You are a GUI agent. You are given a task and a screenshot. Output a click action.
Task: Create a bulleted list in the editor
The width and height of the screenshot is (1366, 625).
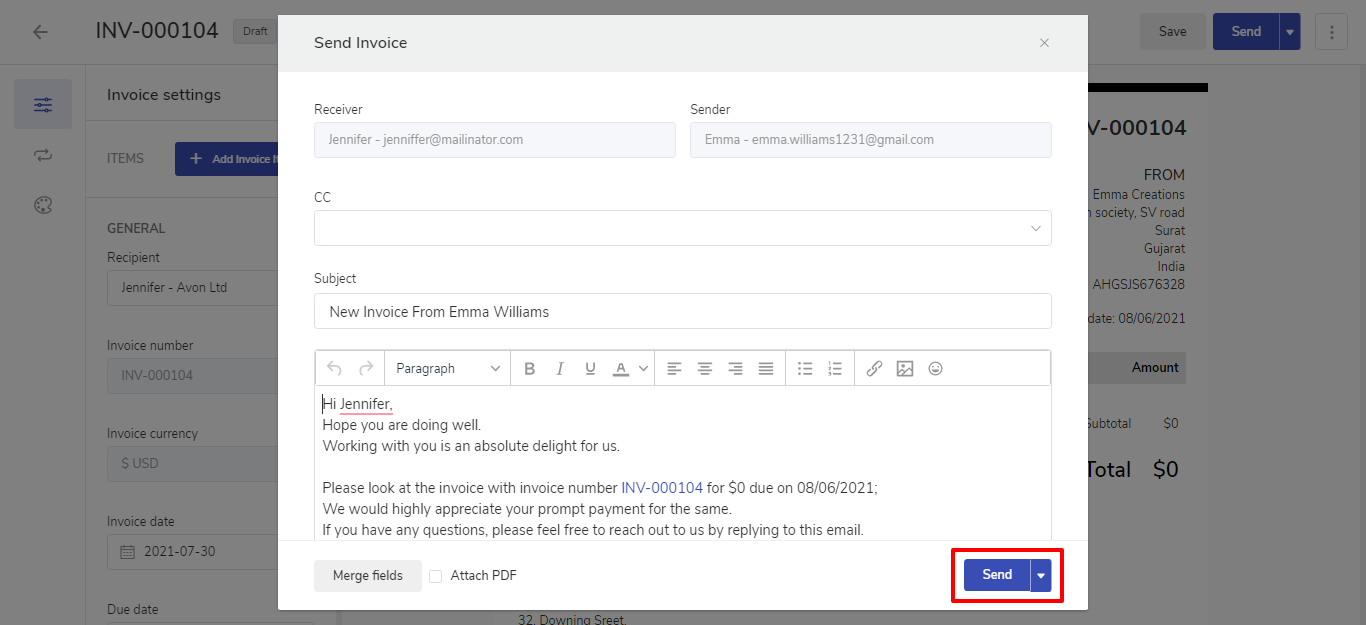pos(805,369)
